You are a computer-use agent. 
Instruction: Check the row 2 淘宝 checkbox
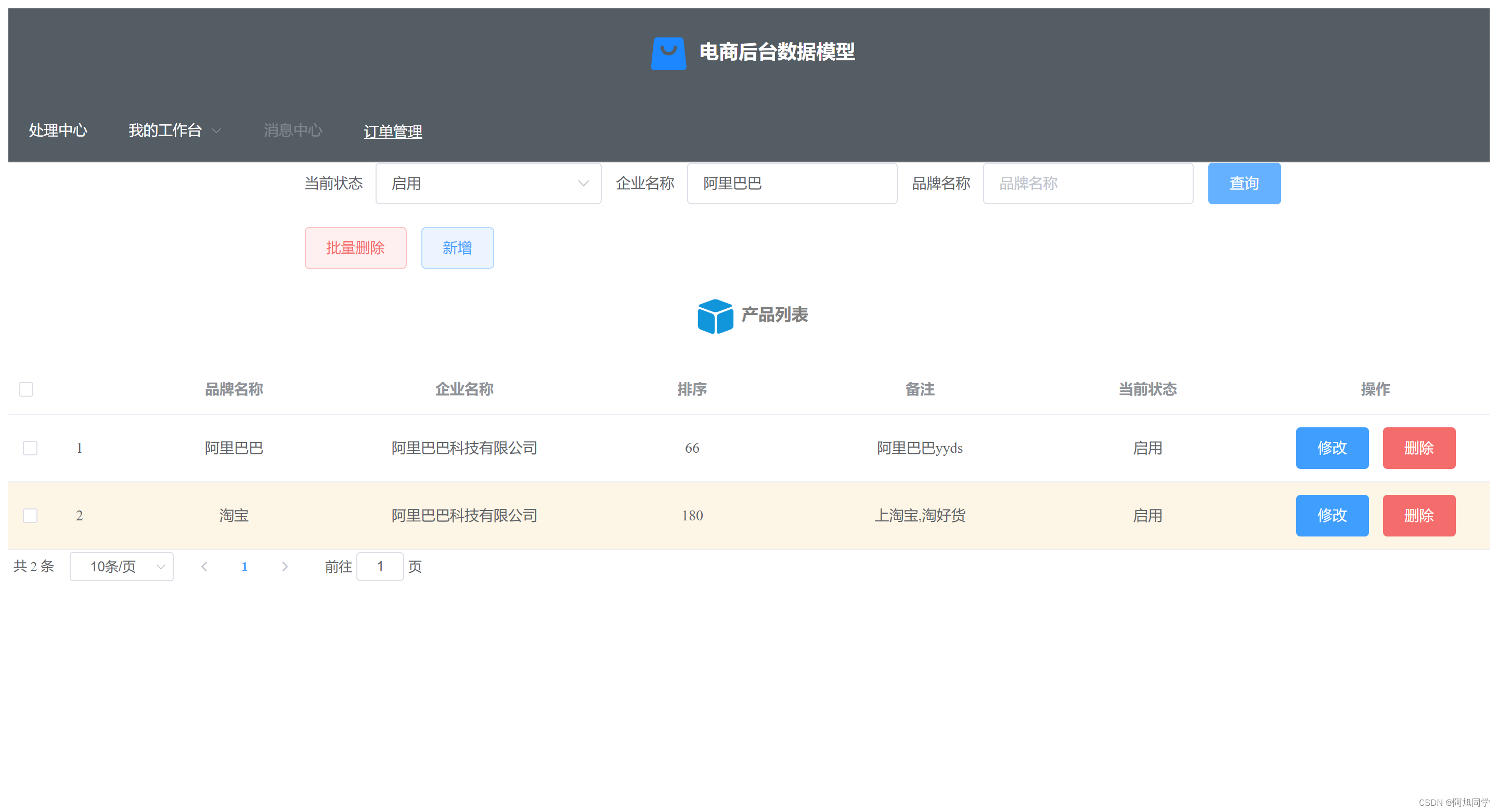pos(30,515)
